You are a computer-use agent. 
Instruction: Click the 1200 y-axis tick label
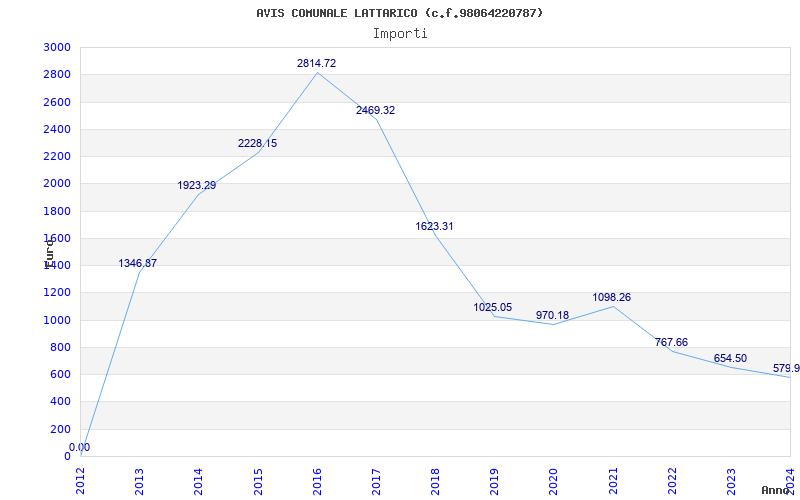pos(57,293)
